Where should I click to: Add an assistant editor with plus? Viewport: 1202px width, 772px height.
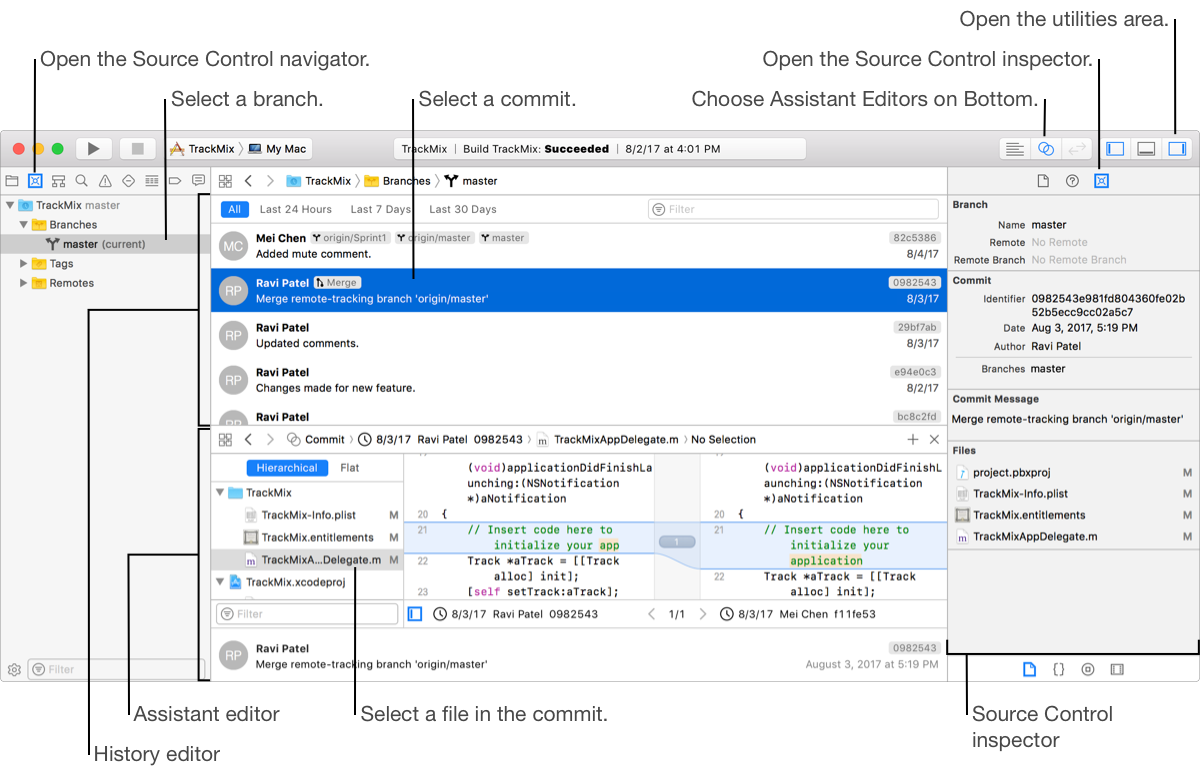912,439
